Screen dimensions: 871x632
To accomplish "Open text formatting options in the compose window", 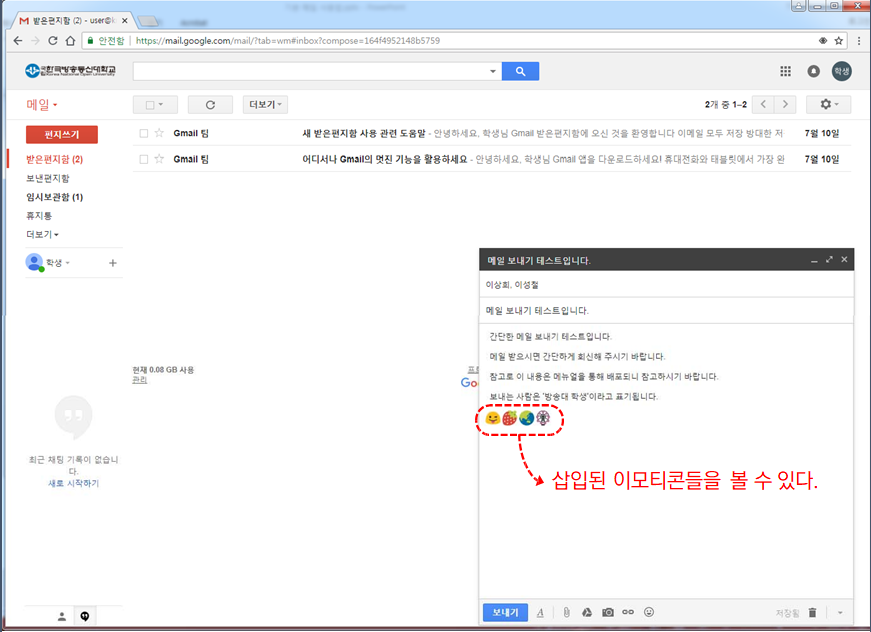I will [x=540, y=613].
